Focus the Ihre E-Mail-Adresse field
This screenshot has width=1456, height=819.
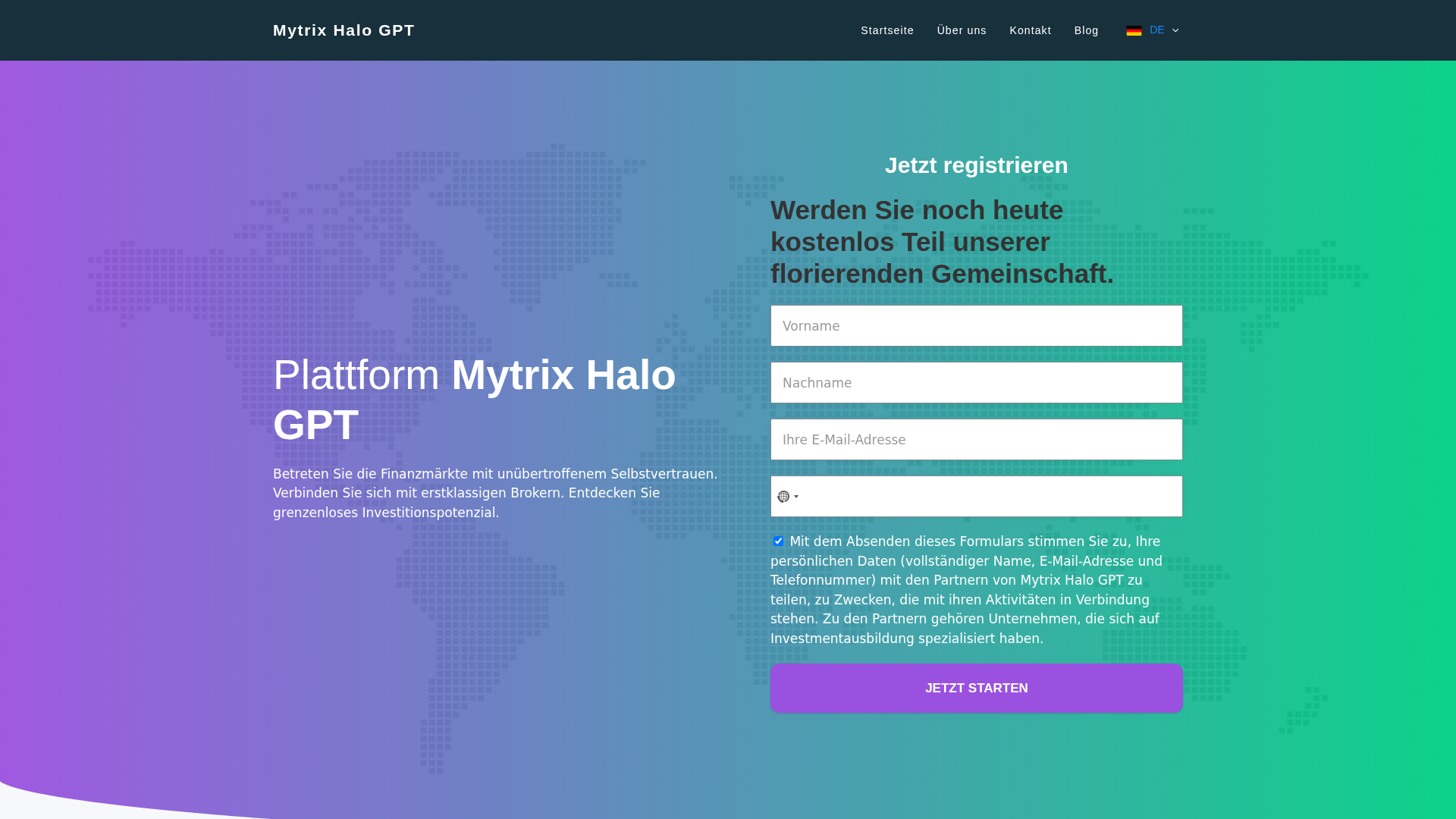click(x=977, y=440)
